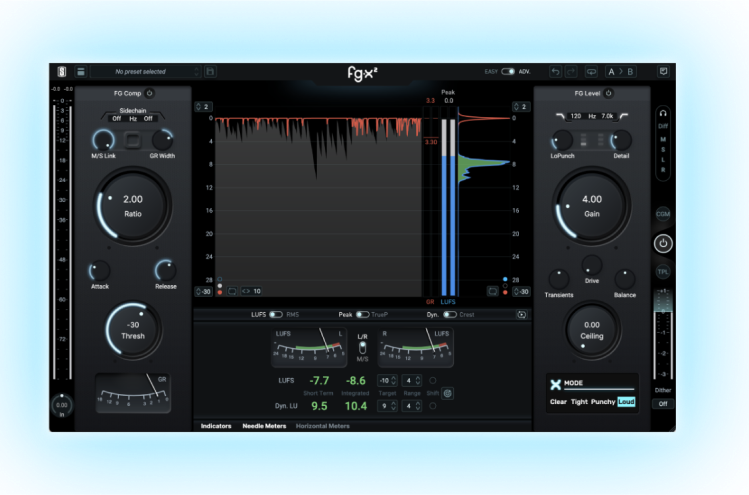Click the main bypass power button
The image size is (749, 495).
tap(663, 243)
